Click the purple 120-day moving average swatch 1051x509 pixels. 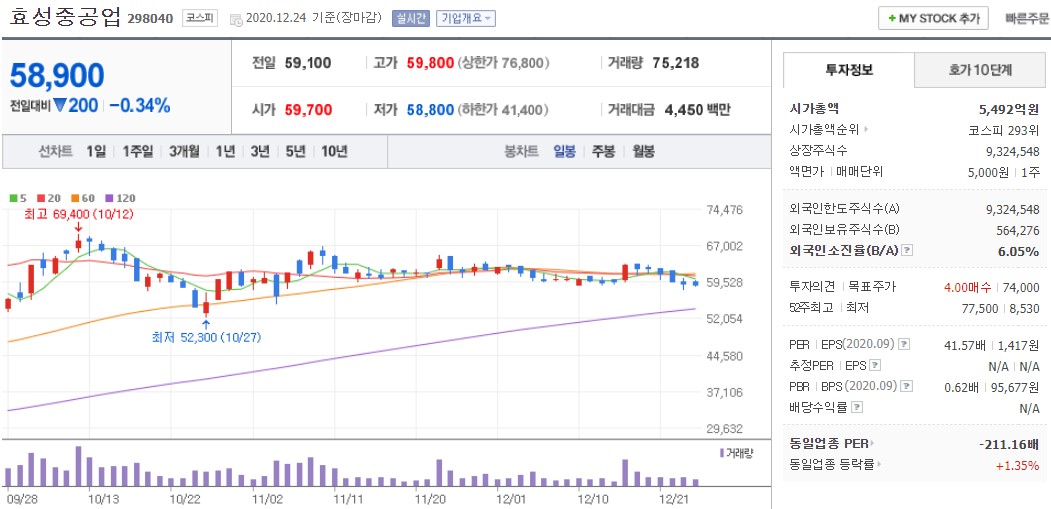coord(109,199)
